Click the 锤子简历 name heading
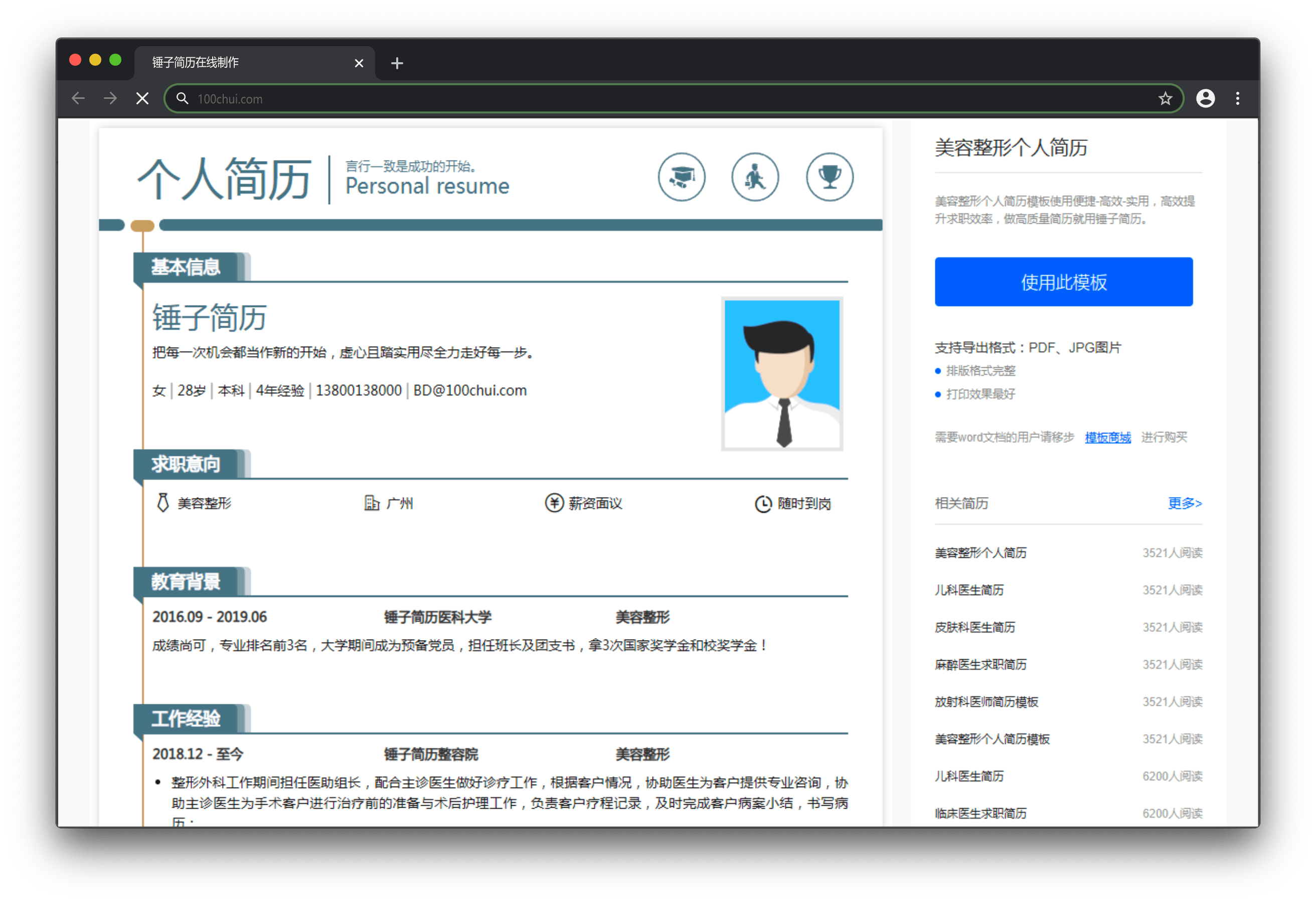This screenshot has width=1316, height=902. pyautogui.click(x=209, y=317)
